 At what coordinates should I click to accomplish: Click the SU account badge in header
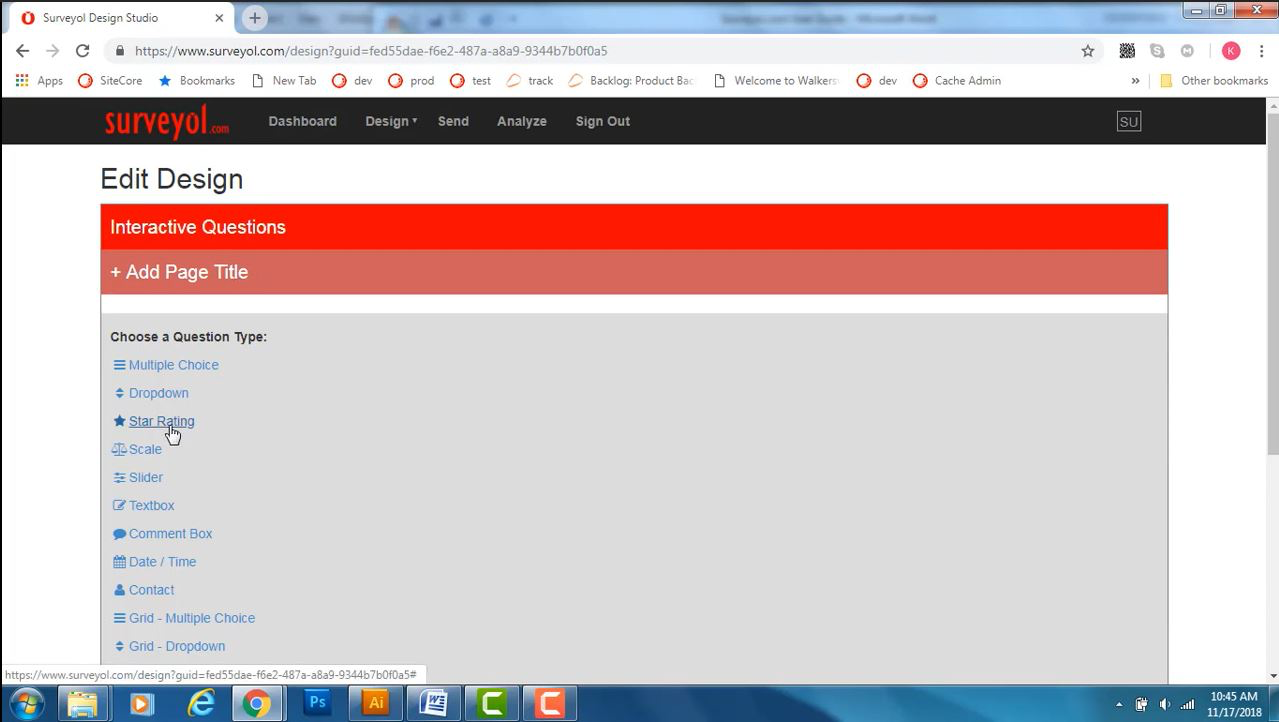click(1129, 121)
